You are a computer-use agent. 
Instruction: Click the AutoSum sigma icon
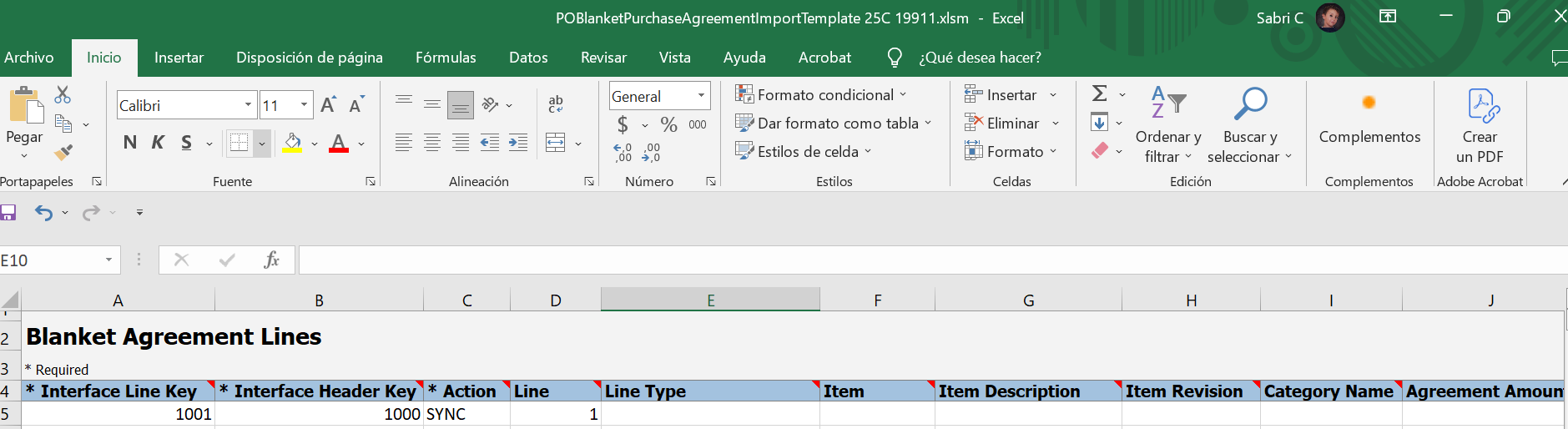[x=1100, y=93]
